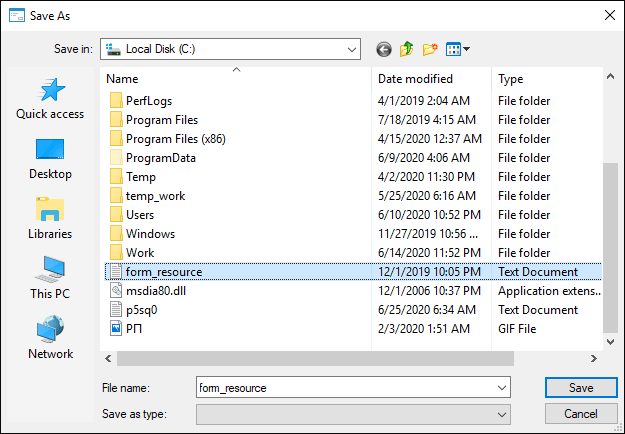This screenshot has width=625, height=434.
Task: Open the Save as type dropdown
Action: pyautogui.click(x=503, y=413)
